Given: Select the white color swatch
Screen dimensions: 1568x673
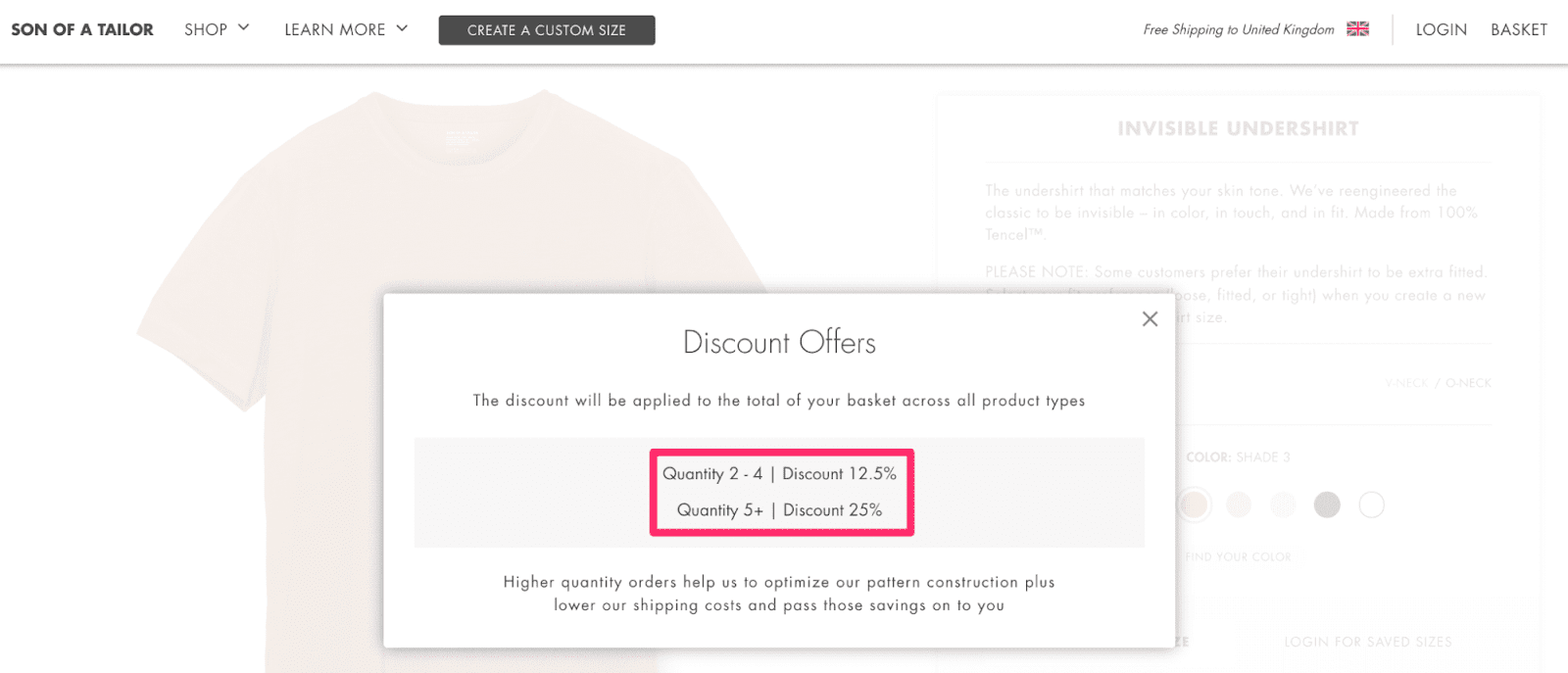Looking at the screenshot, I should click(1371, 505).
